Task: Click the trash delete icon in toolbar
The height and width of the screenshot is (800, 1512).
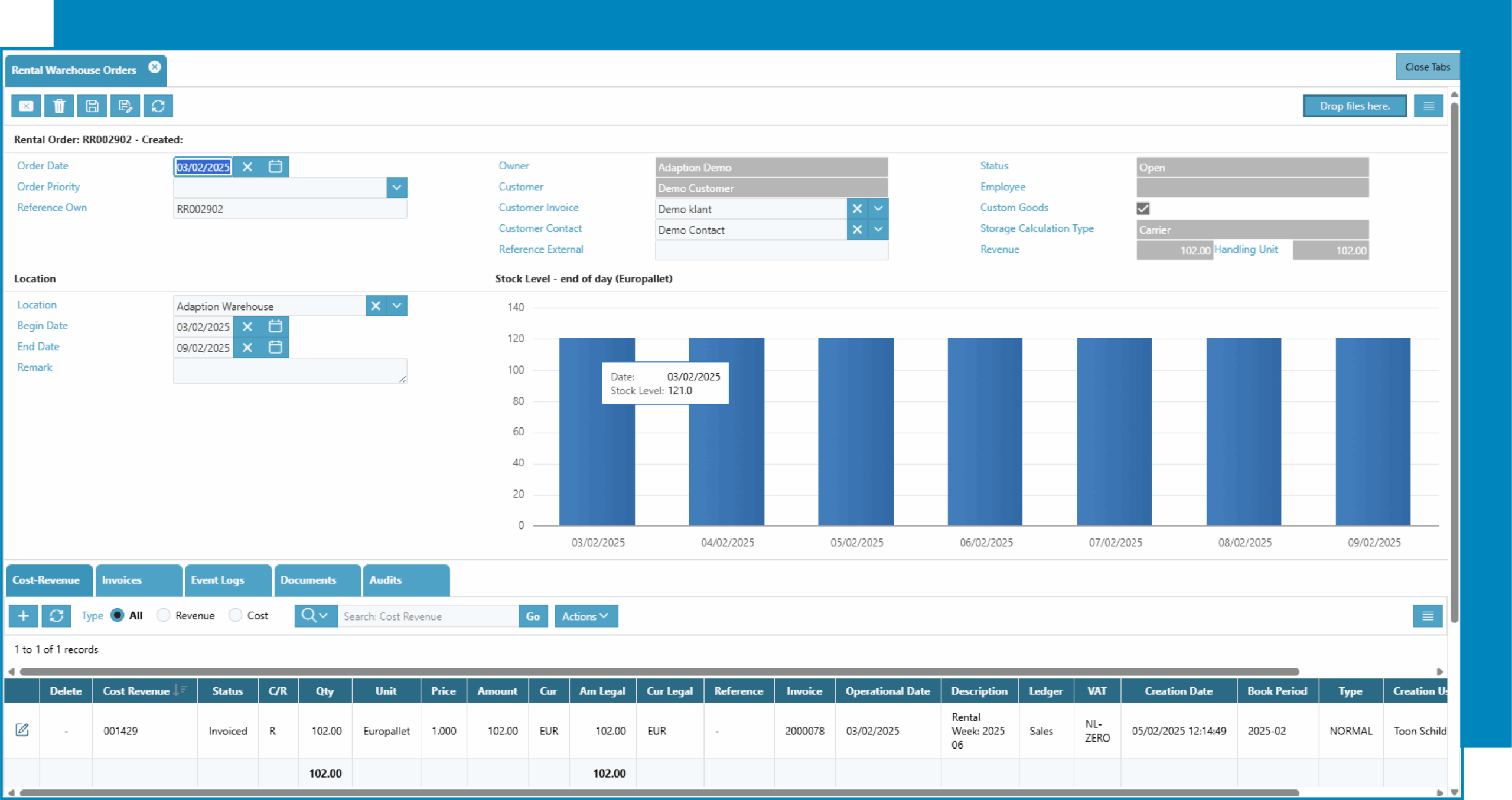Action: pyautogui.click(x=59, y=106)
